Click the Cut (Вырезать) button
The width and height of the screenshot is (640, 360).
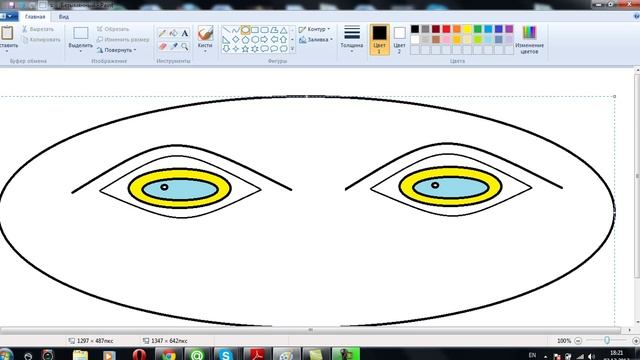38,29
